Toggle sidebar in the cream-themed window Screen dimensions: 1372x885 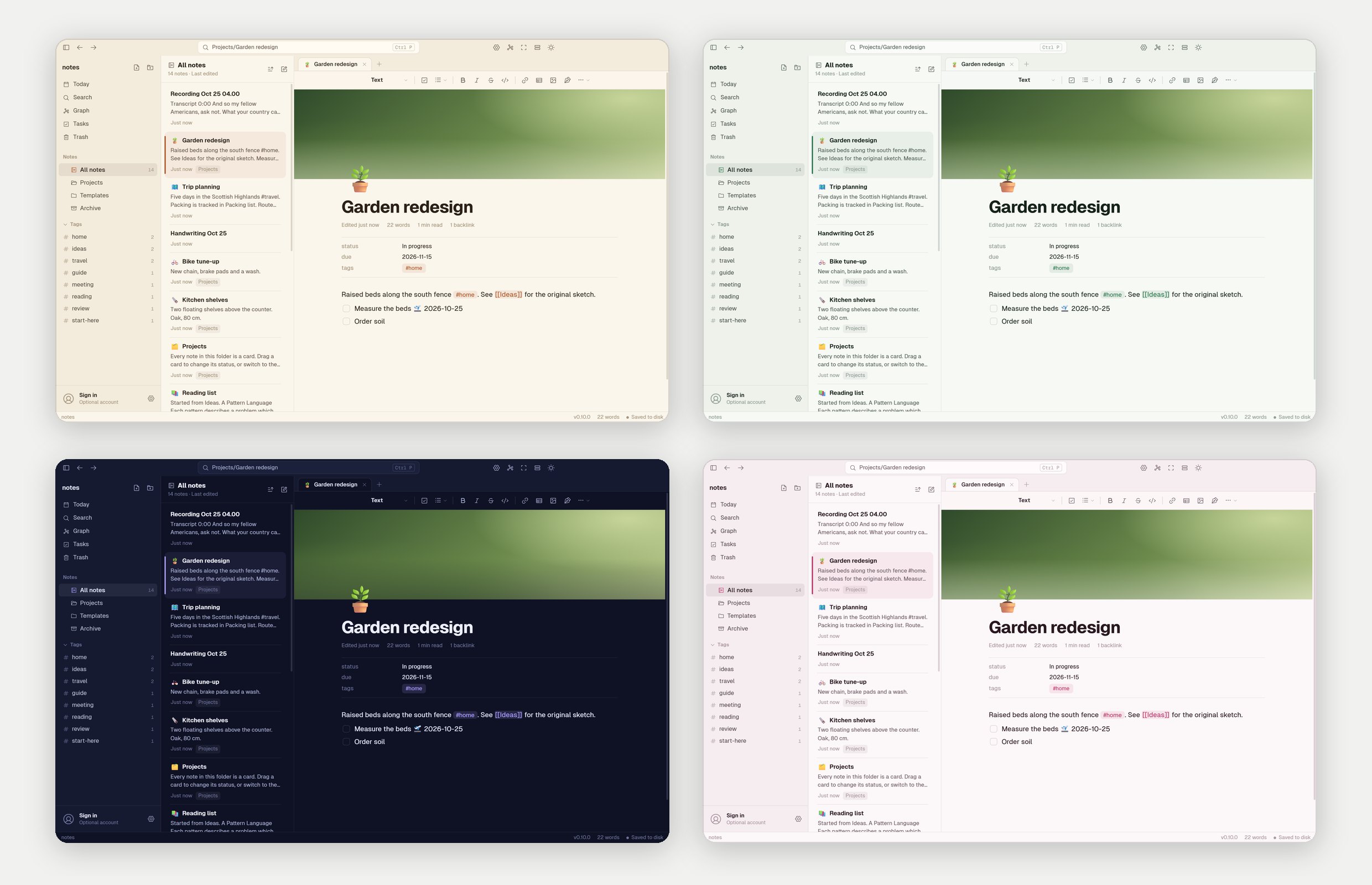(66, 48)
